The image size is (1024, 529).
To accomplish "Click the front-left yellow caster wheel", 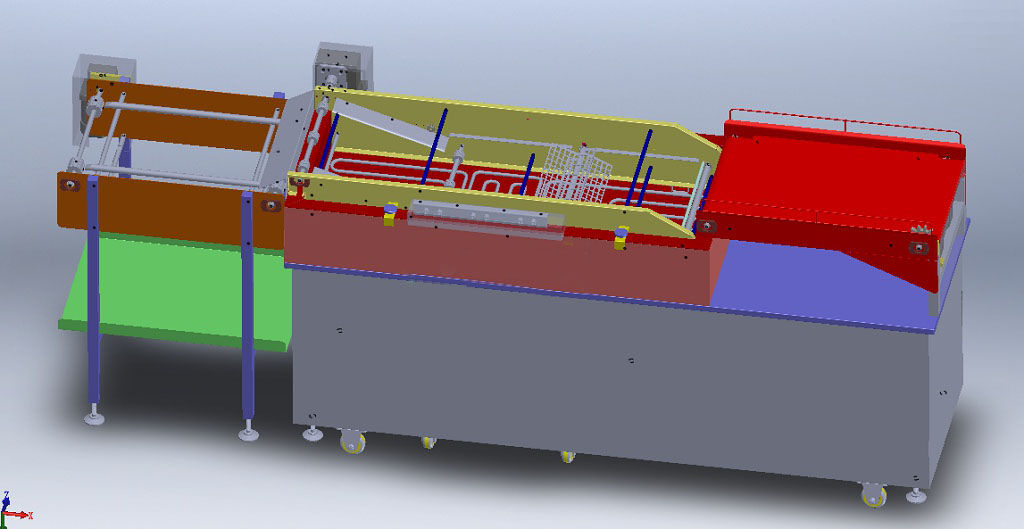I will (x=352, y=440).
